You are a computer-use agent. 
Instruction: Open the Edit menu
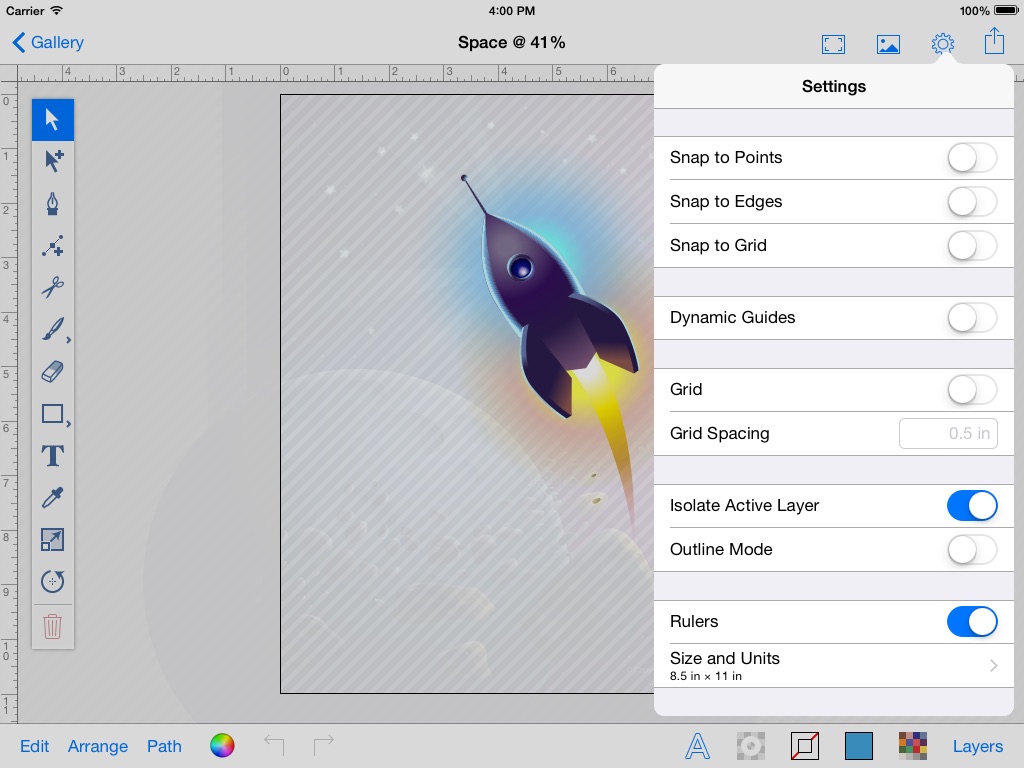point(35,746)
